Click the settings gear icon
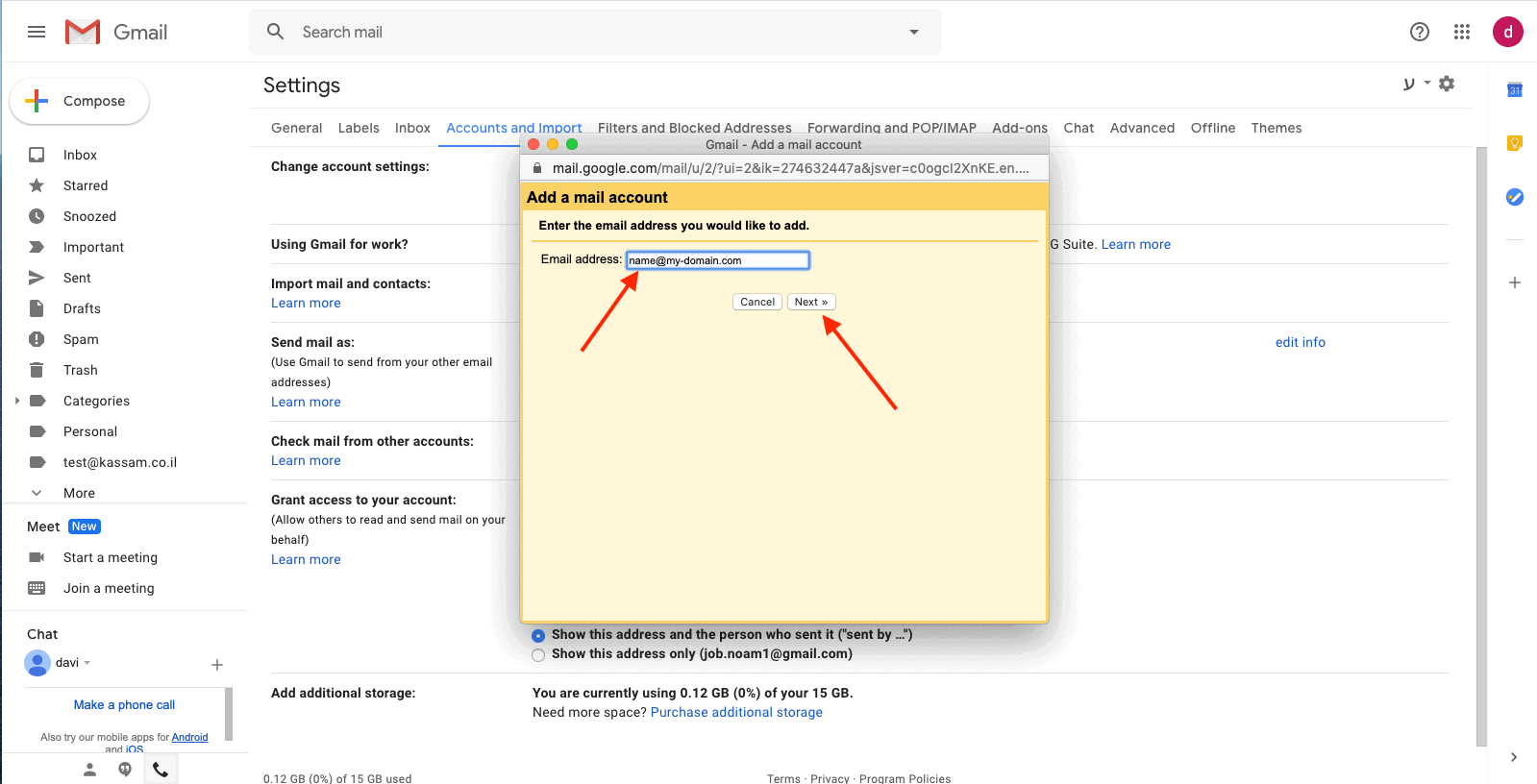1537x784 pixels. [1447, 84]
